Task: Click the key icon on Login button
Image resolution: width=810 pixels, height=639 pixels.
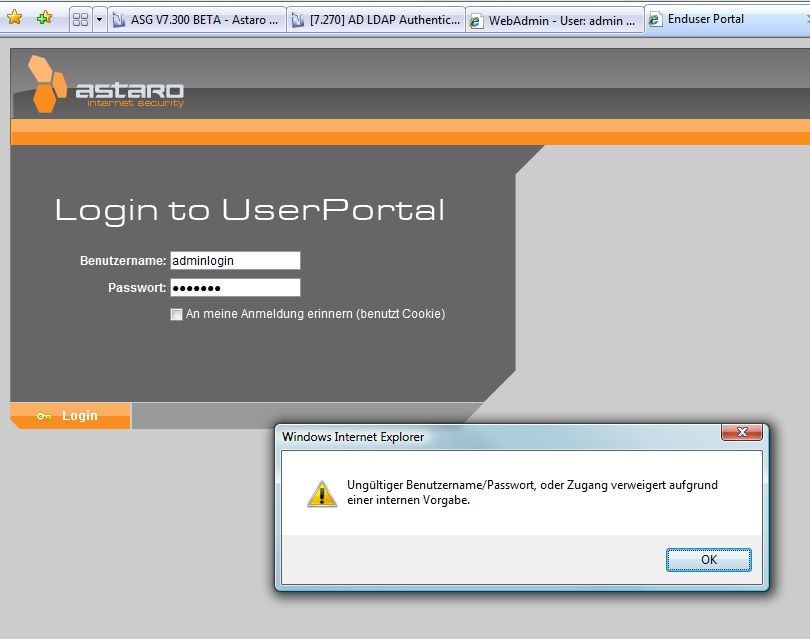Action: 44,416
